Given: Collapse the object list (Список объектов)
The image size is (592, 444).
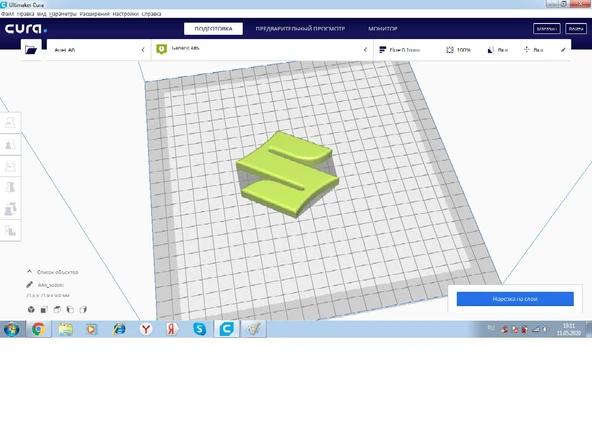Looking at the screenshot, I should click(x=29, y=271).
